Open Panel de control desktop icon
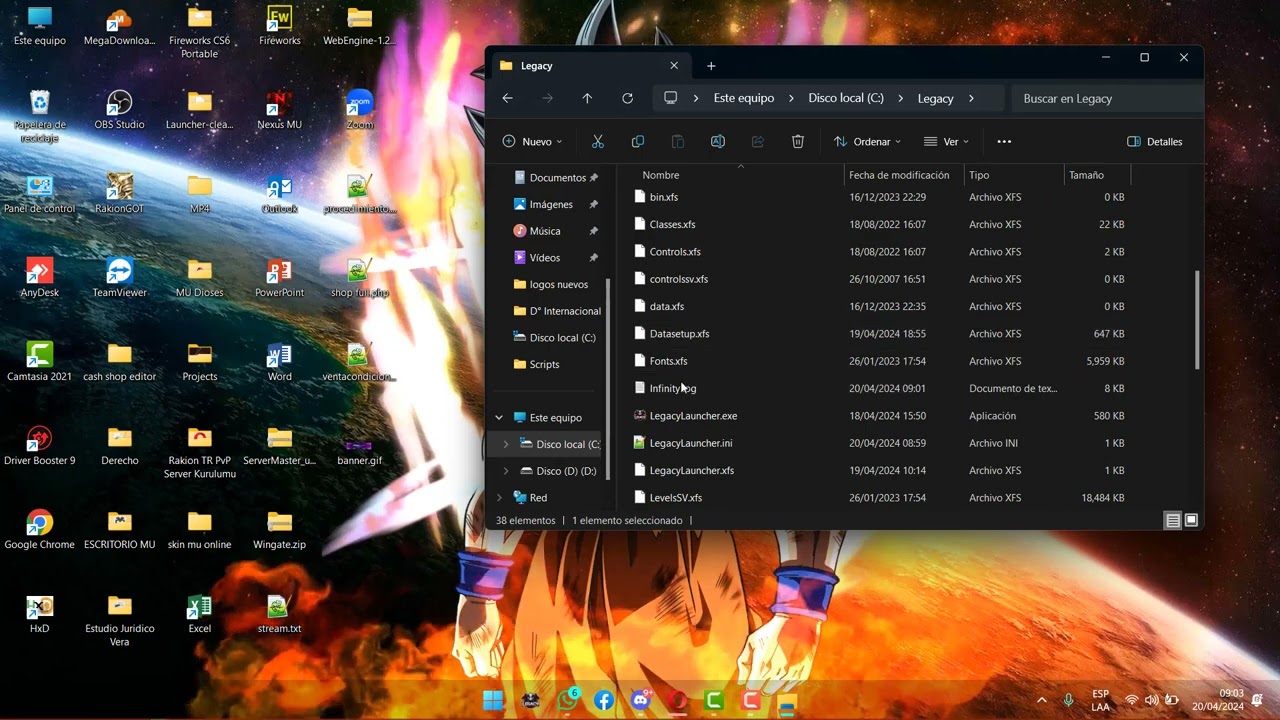Screen dimensions: 1280x720 pos(40,193)
